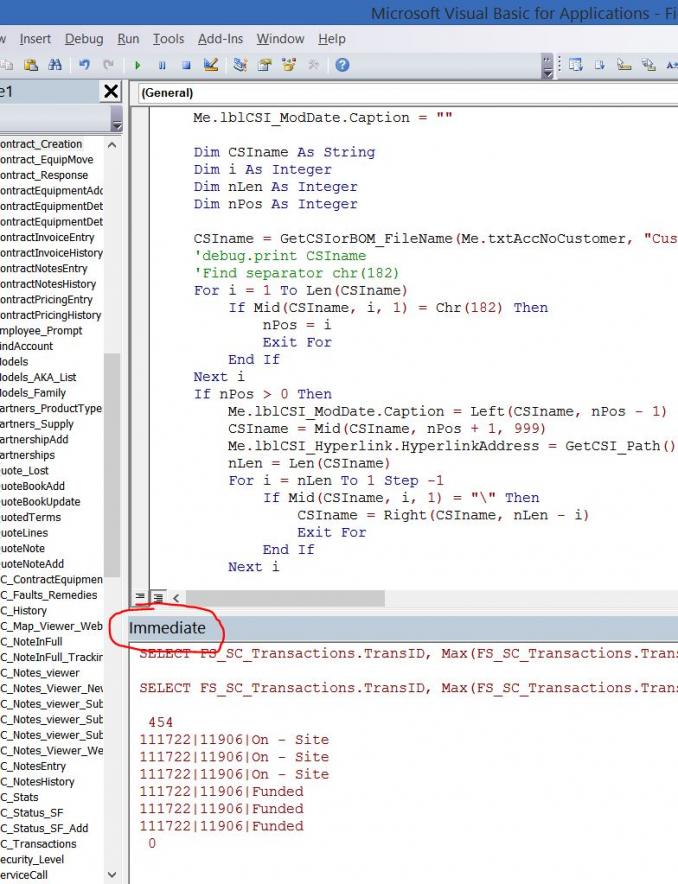Select Contract_Response in project list
Image resolution: width=678 pixels, height=884 pixels.
44,175
